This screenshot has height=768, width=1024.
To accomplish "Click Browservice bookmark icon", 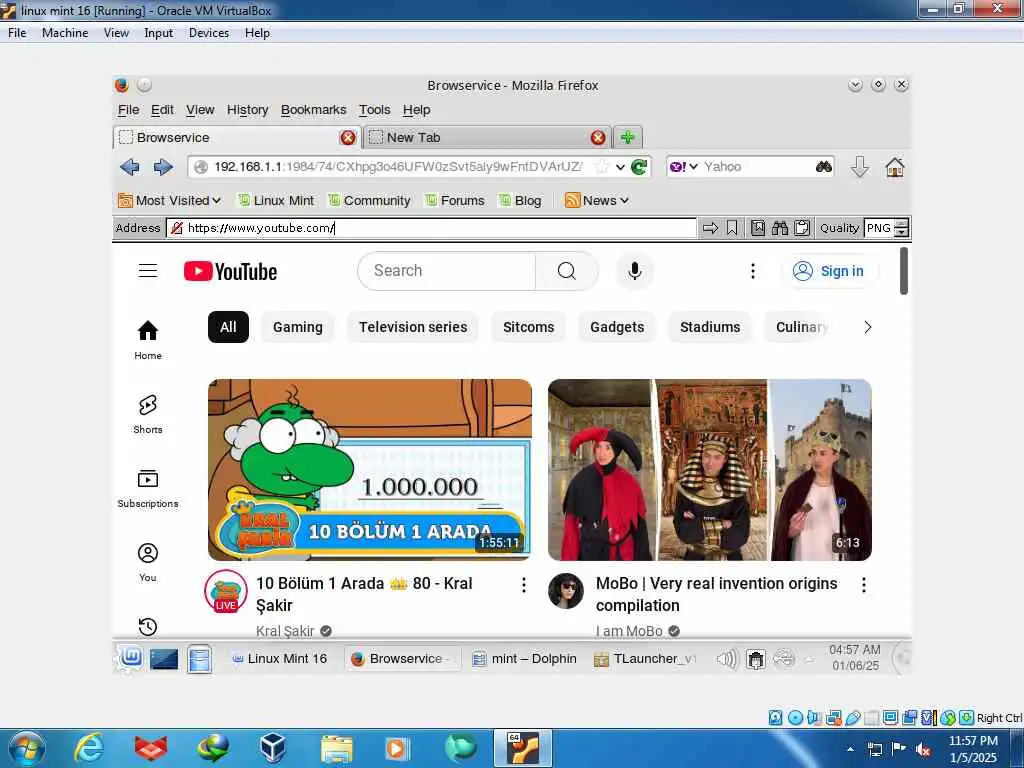I will point(732,228).
